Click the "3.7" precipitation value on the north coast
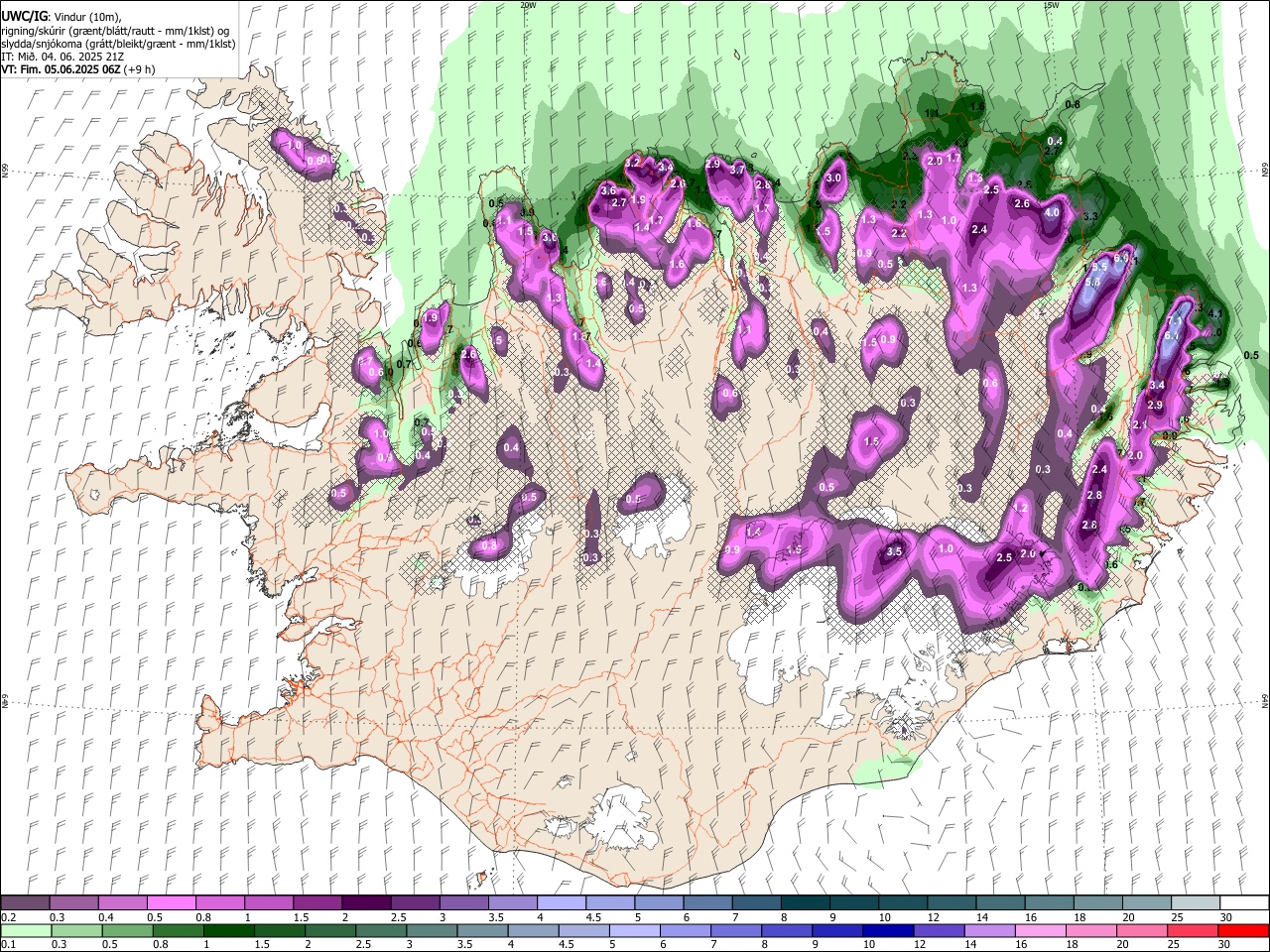Viewport: 1270px width, 952px height. click(x=737, y=171)
